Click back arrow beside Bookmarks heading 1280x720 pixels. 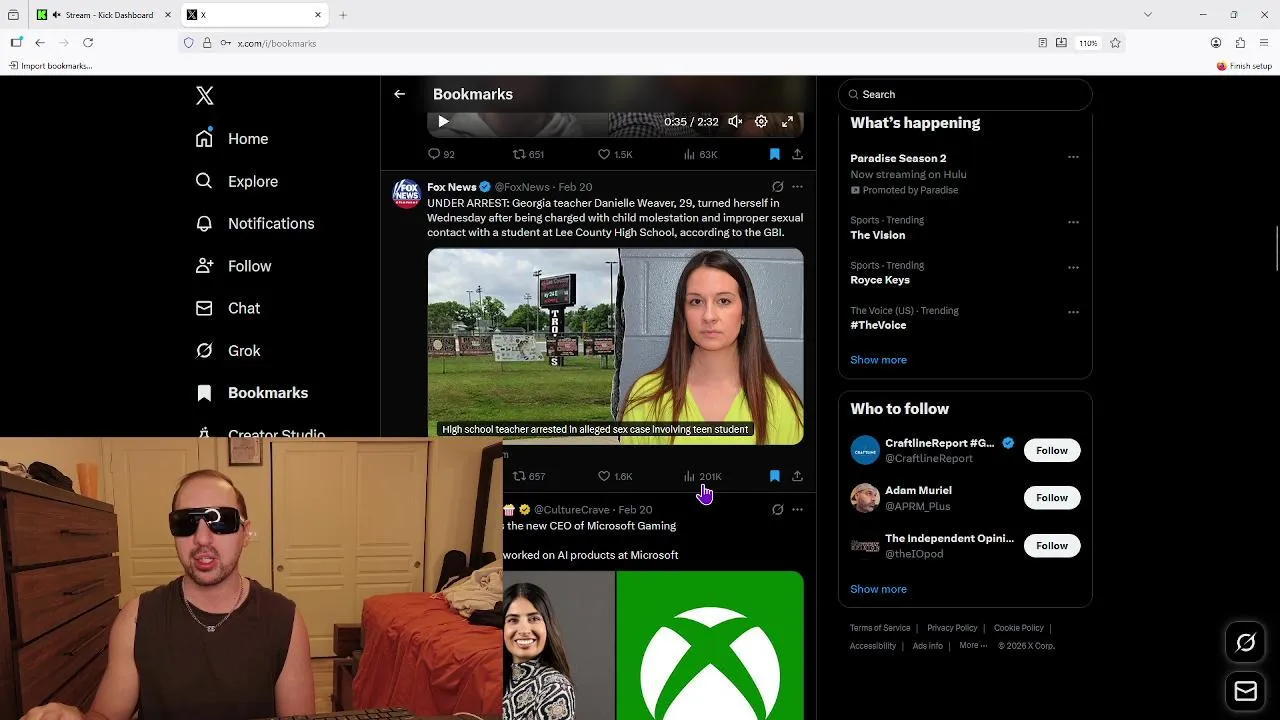tap(399, 94)
